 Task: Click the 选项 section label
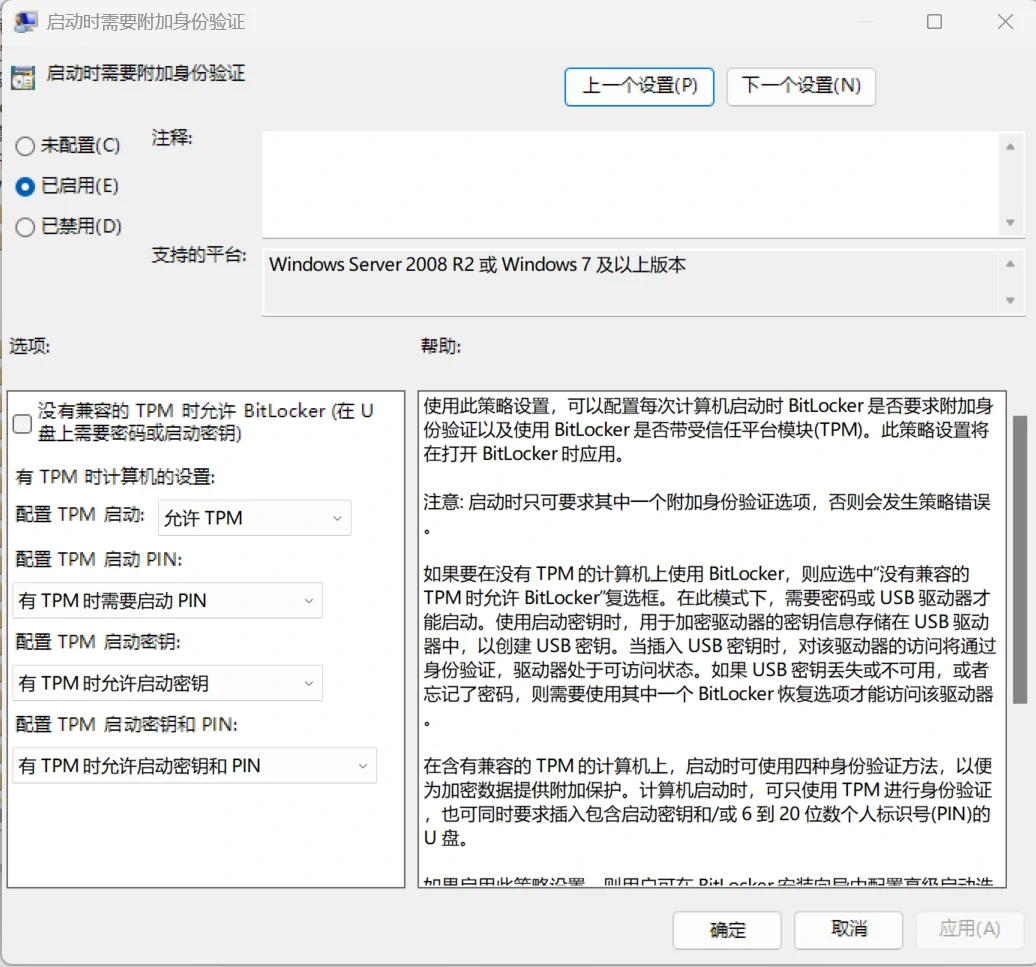click(30, 346)
